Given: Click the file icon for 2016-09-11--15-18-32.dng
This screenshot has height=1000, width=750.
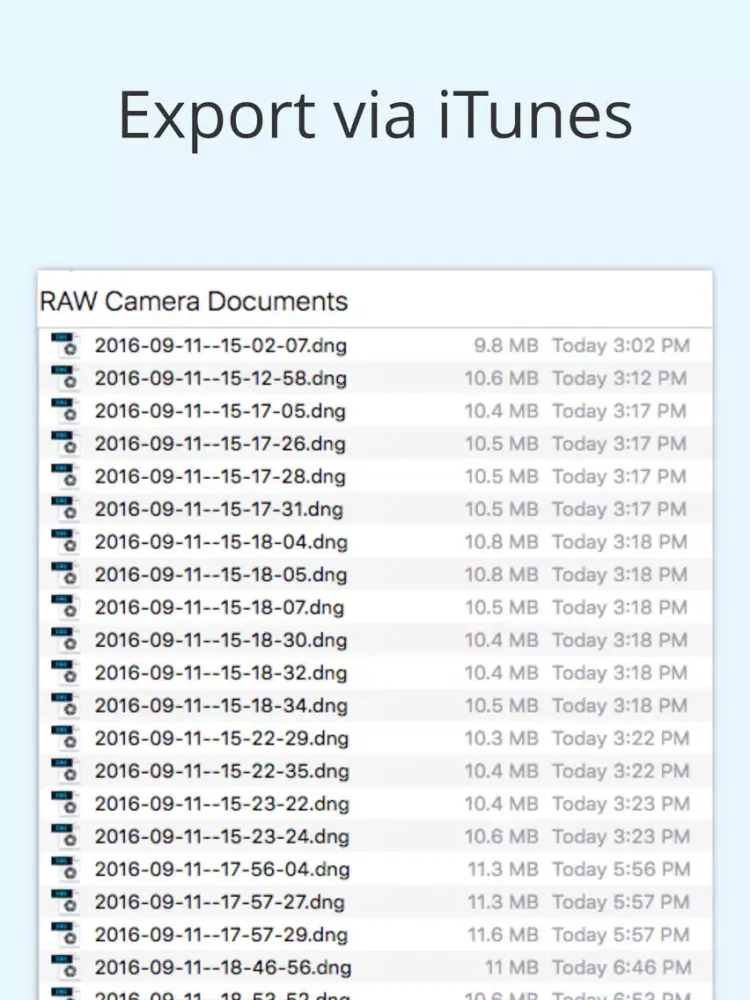Looking at the screenshot, I should tap(65, 672).
